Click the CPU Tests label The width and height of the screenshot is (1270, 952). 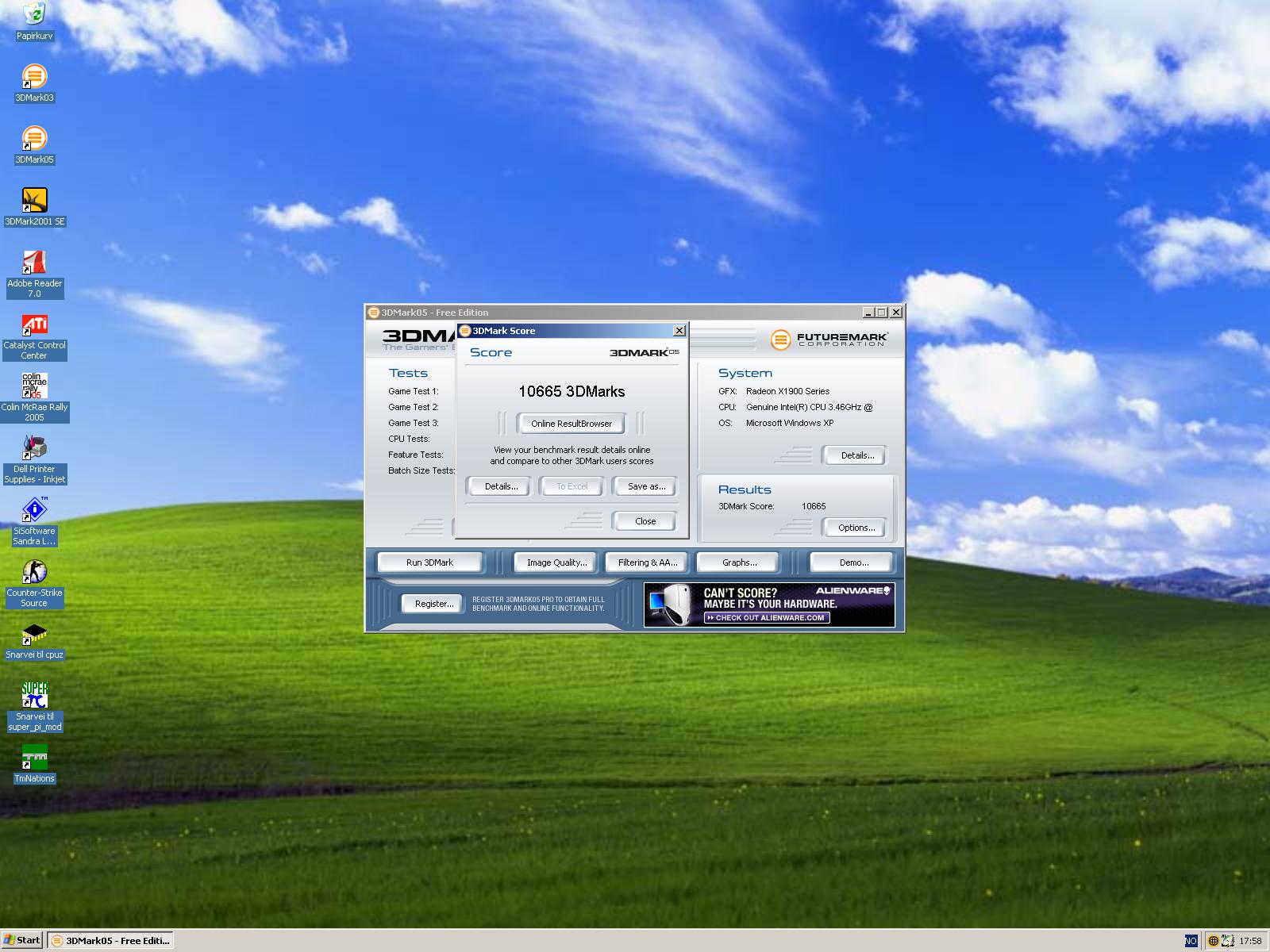click(x=409, y=439)
